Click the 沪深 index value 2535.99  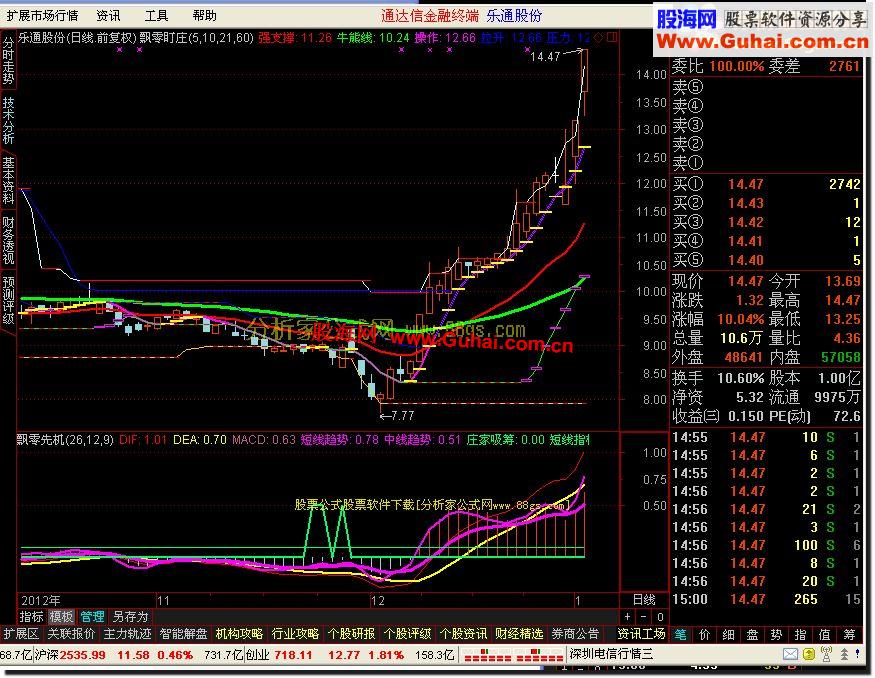pyautogui.click(x=83, y=655)
